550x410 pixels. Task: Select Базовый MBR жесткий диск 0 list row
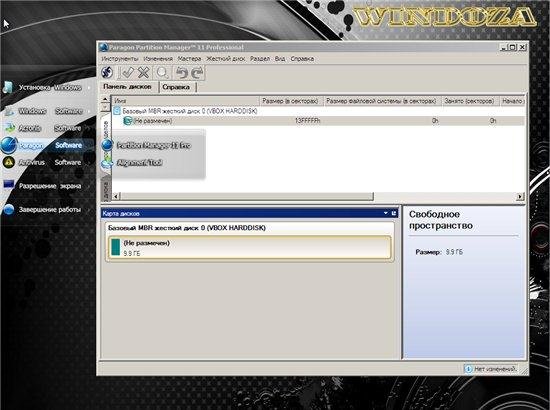click(x=318, y=111)
